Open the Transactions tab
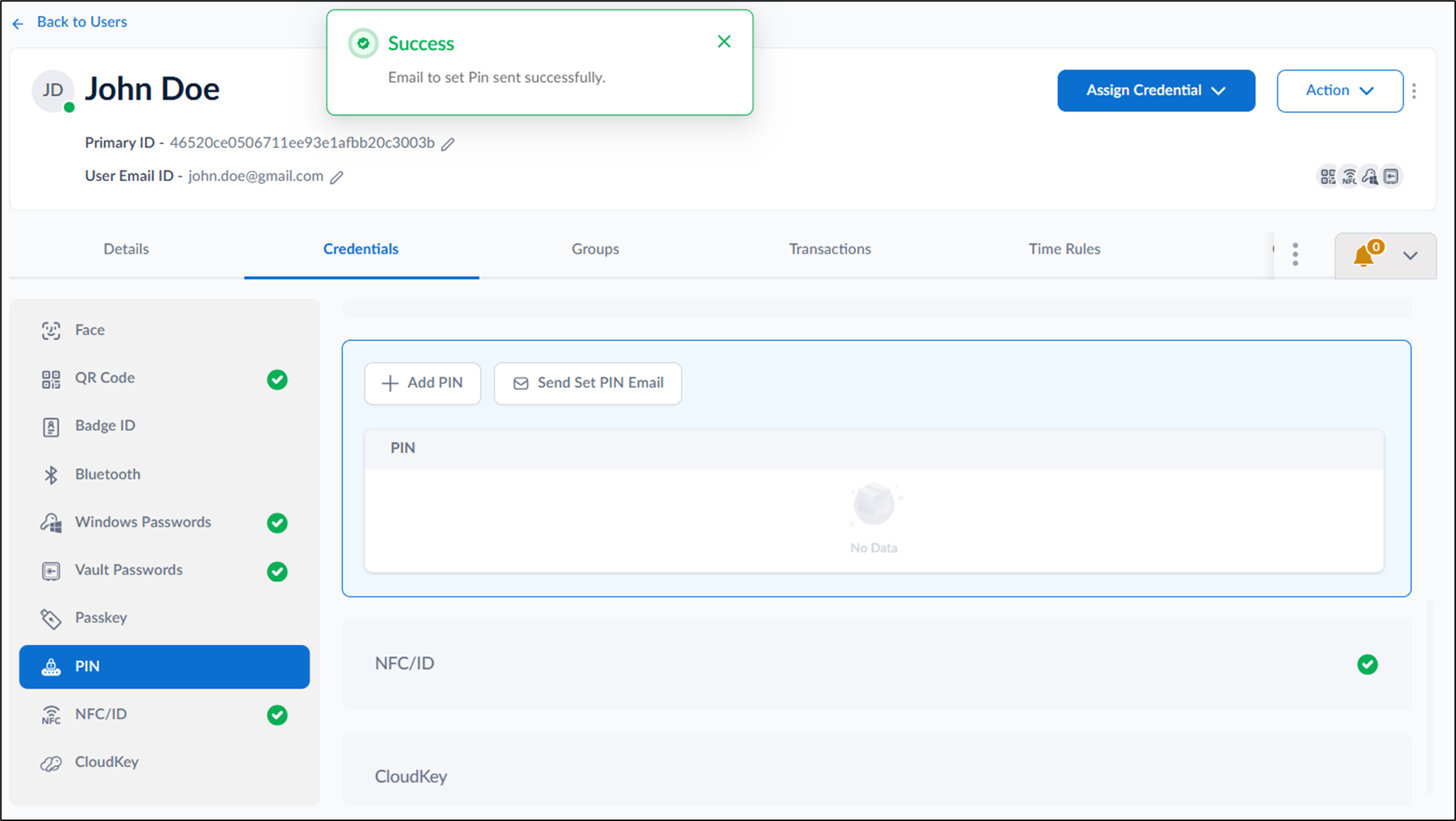Image resolution: width=1456 pixels, height=821 pixels. [830, 249]
